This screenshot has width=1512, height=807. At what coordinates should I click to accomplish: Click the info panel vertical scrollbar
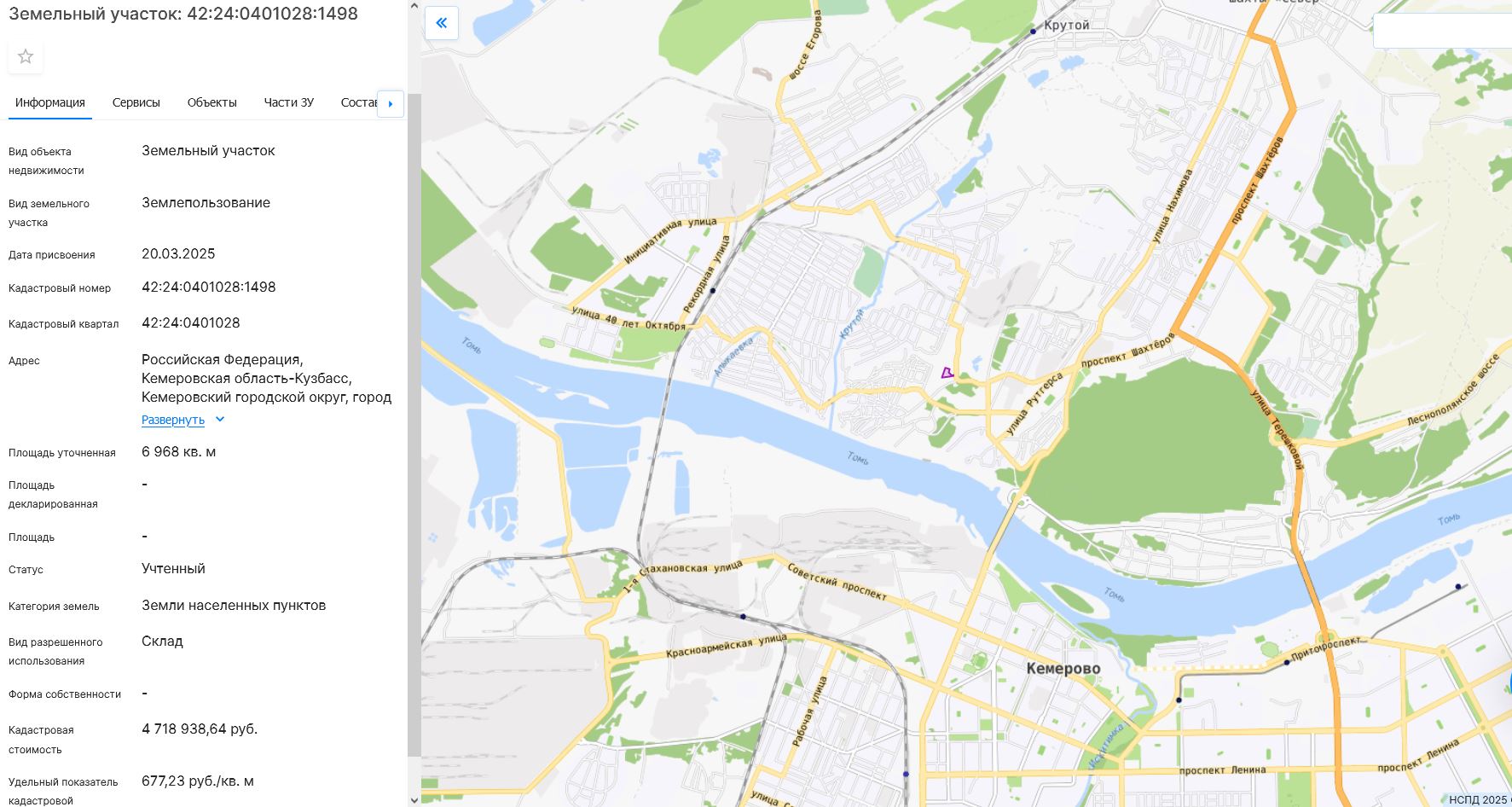414,425
